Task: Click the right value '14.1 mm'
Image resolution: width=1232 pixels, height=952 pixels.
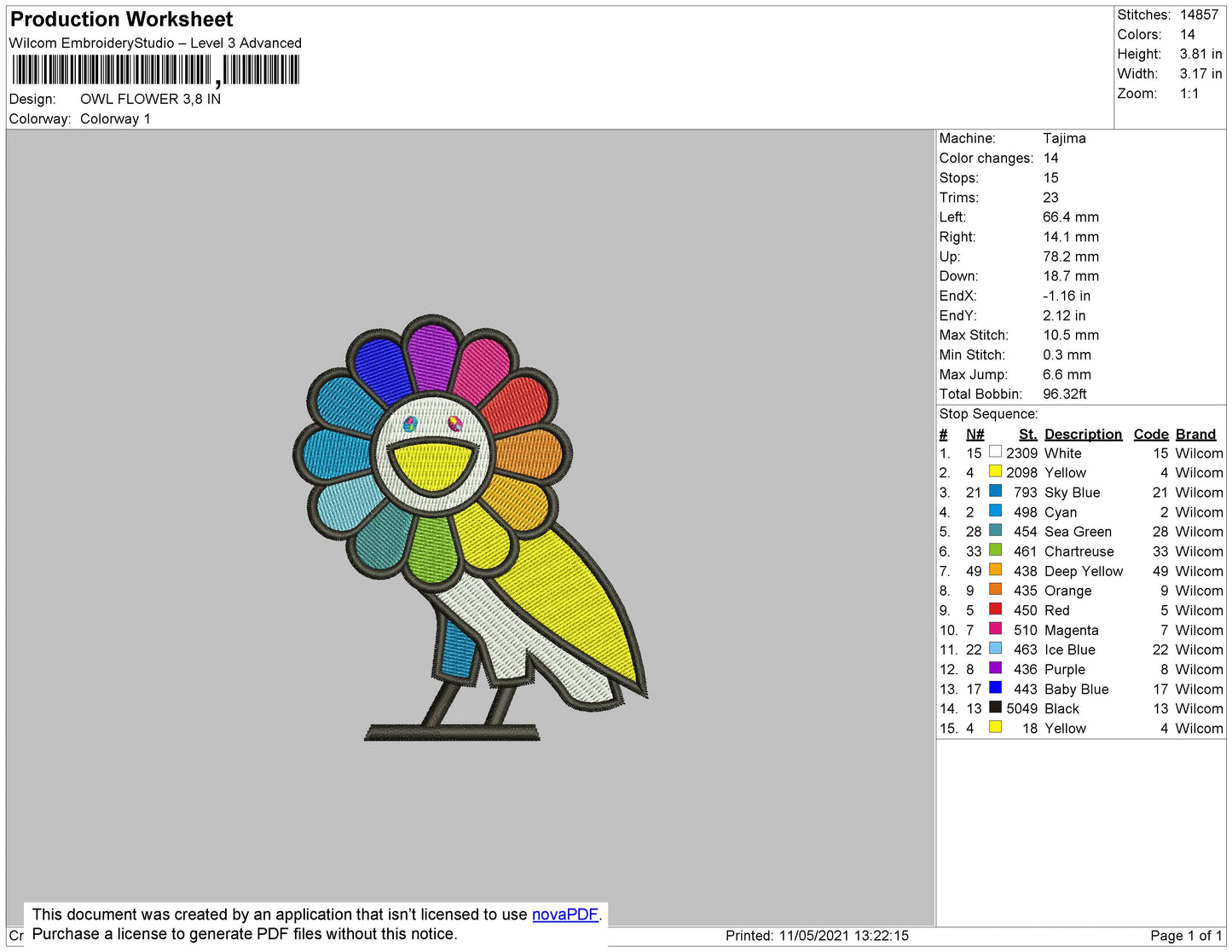Action: click(x=1071, y=237)
